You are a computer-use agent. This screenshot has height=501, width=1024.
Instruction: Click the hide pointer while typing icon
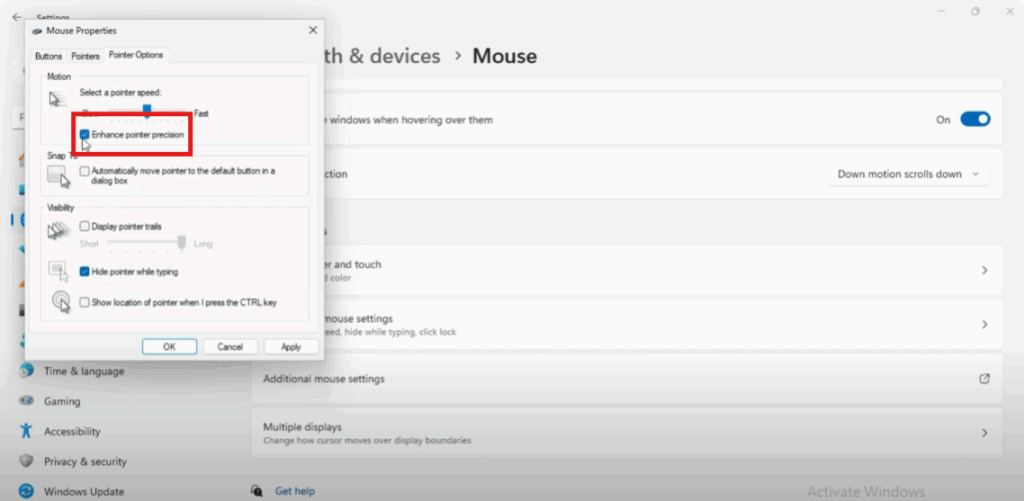pyautogui.click(x=58, y=271)
